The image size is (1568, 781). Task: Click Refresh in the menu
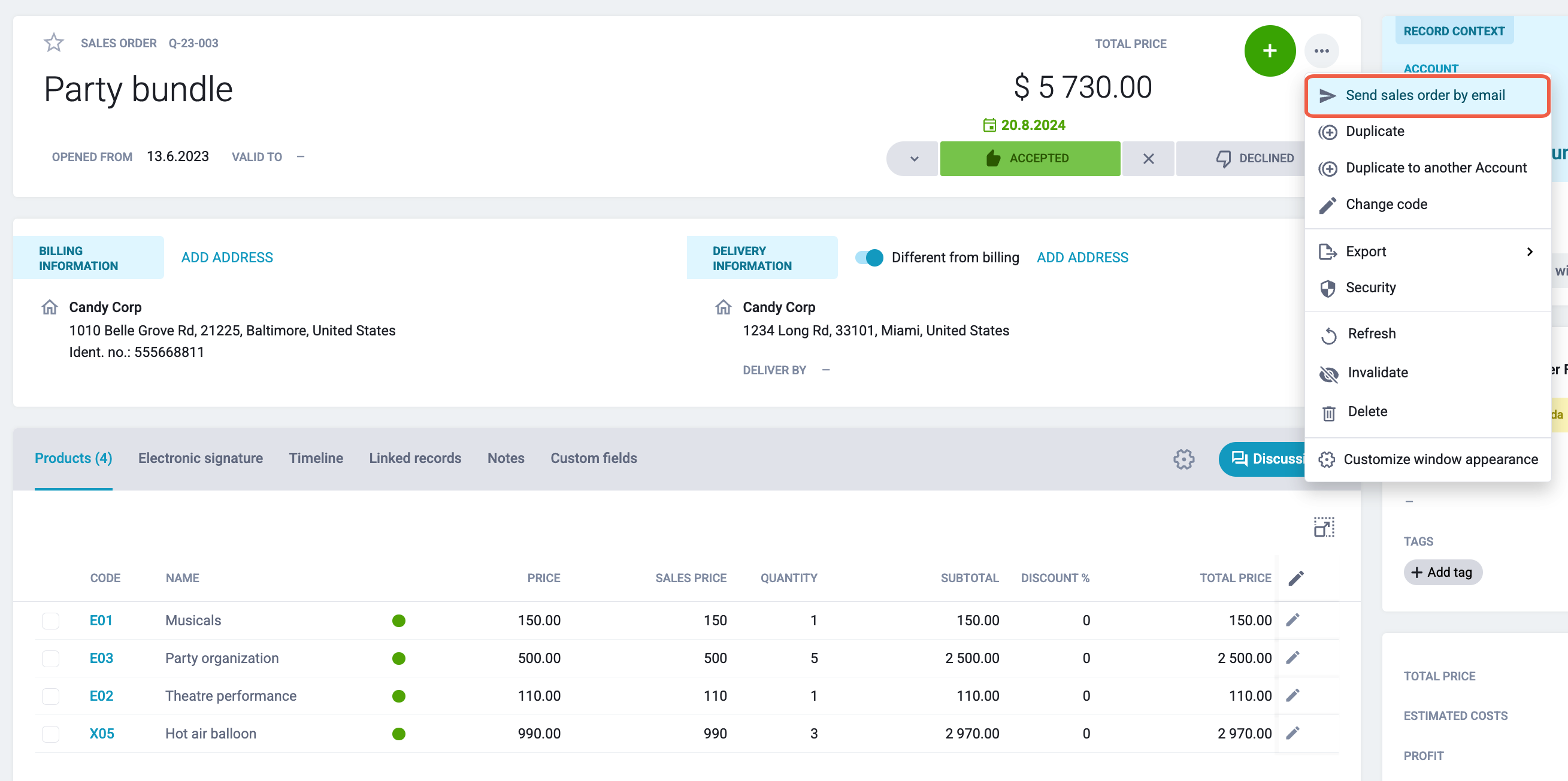click(x=1427, y=334)
